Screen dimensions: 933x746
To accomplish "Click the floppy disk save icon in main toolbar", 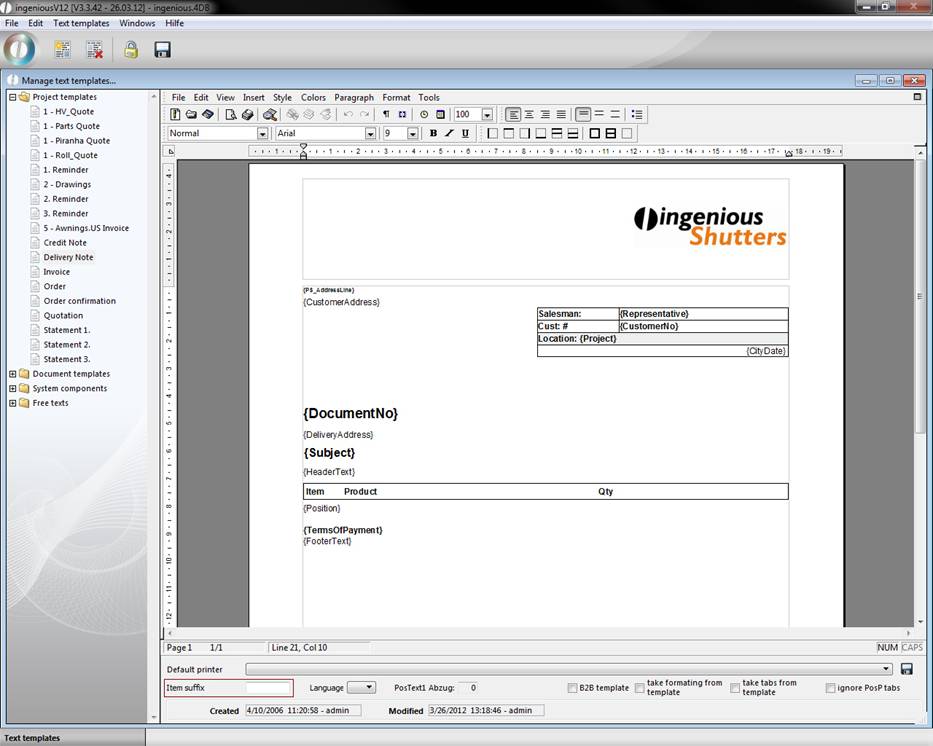I will (162, 49).
